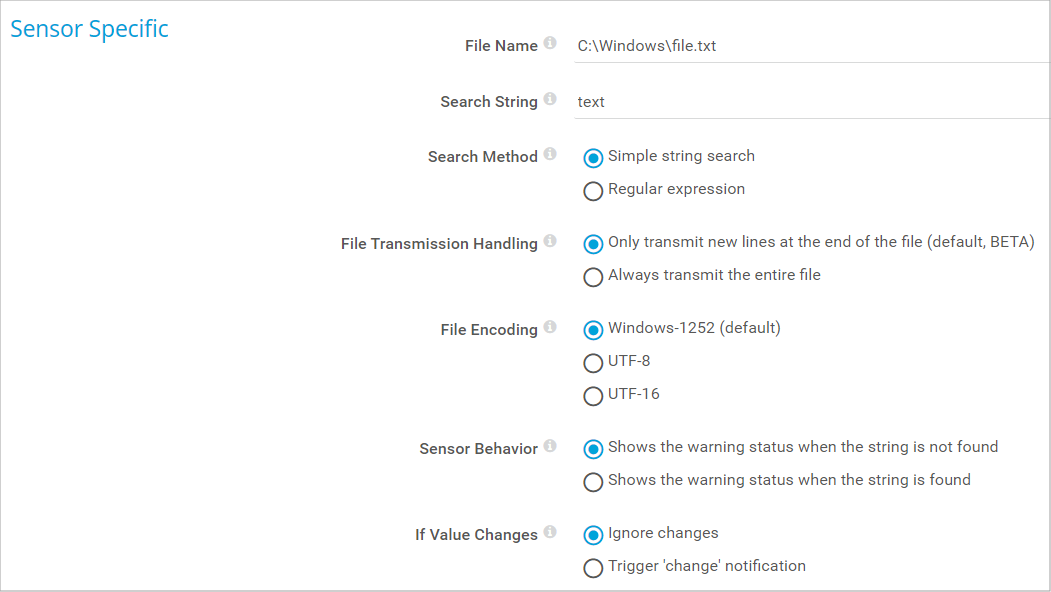
Task: Click the File Transmission Handling info icon
Action: coord(550,242)
